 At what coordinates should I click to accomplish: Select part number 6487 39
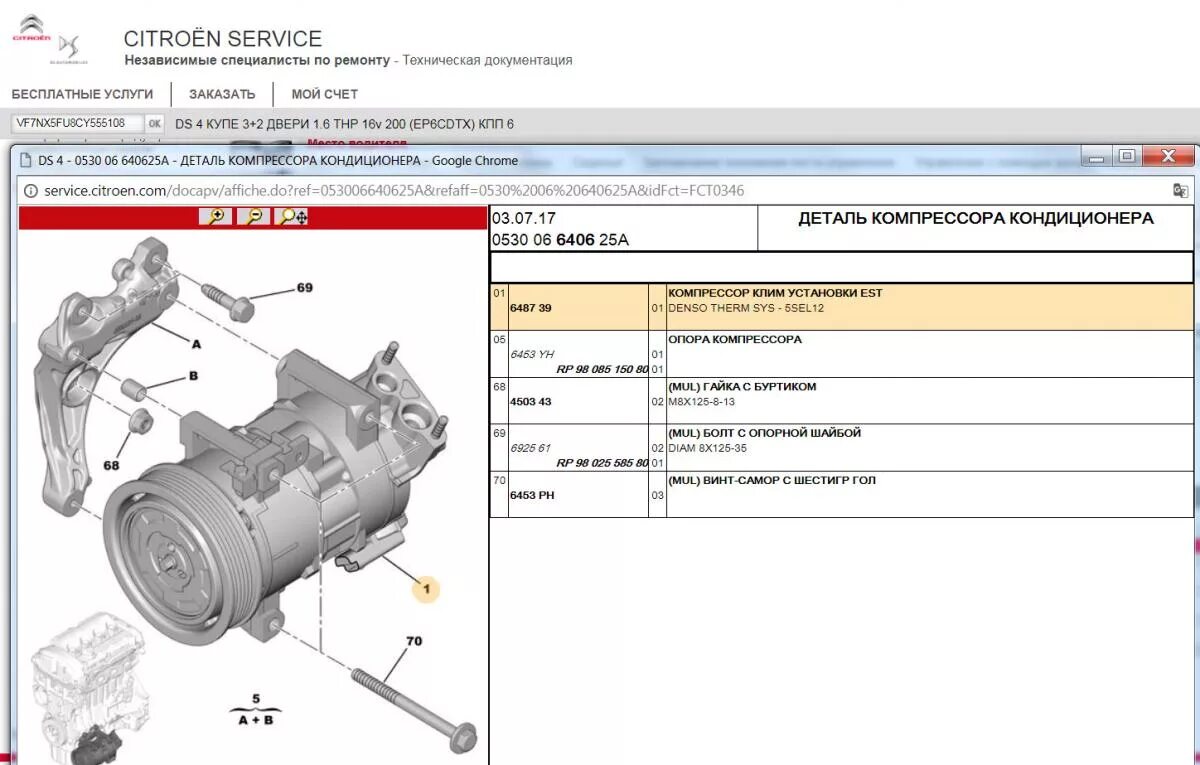(530, 308)
